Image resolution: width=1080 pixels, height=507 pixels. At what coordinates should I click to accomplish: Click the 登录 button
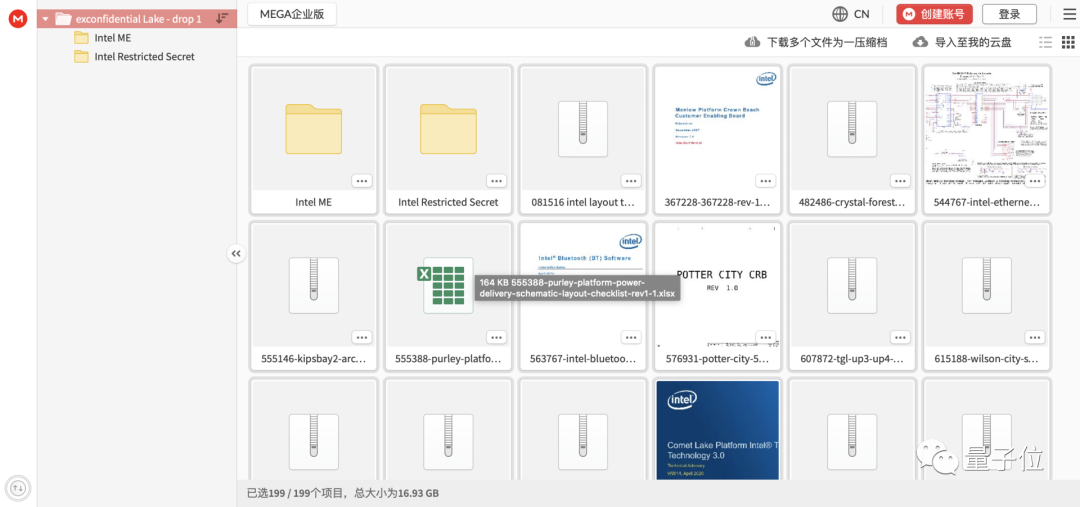[x=1009, y=14]
